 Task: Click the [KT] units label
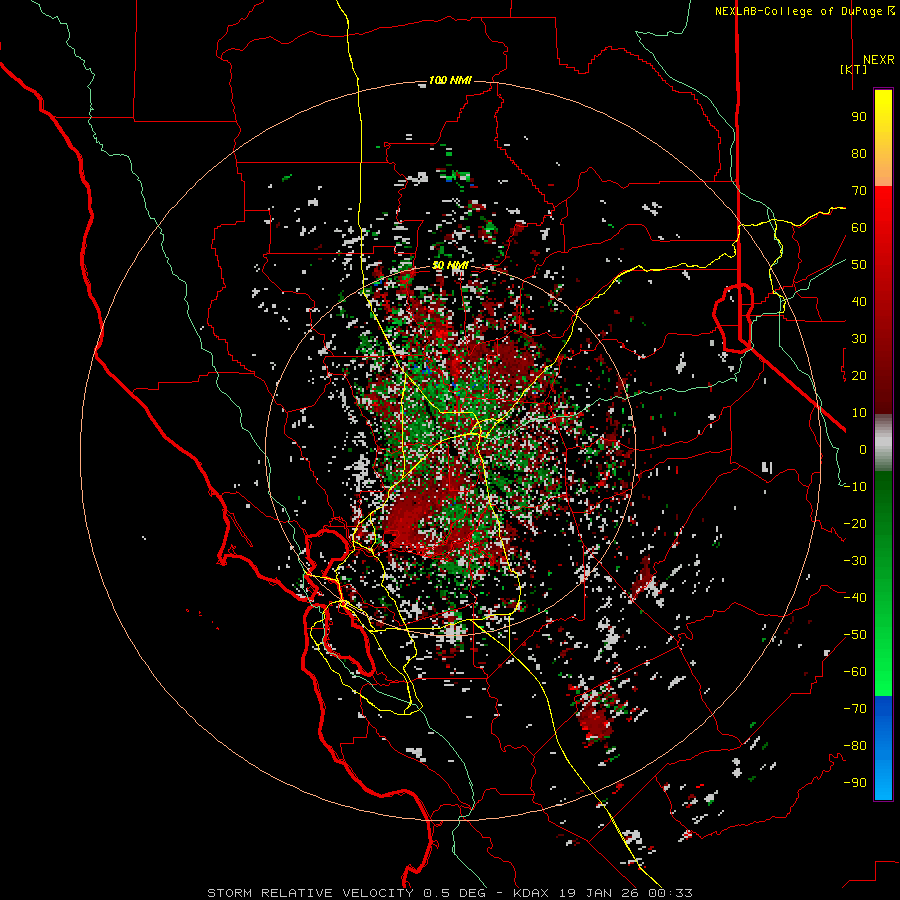pyautogui.click(x=853, y=69)
